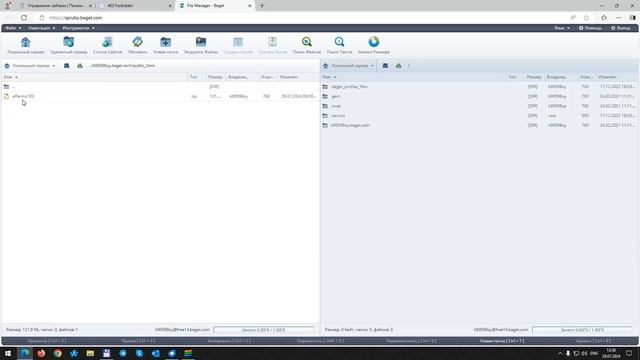Click the Переименовать [Ctrl+6] bottom button
Screen dimensions: 640x360
pyautogui.click(x=411, y=341)
